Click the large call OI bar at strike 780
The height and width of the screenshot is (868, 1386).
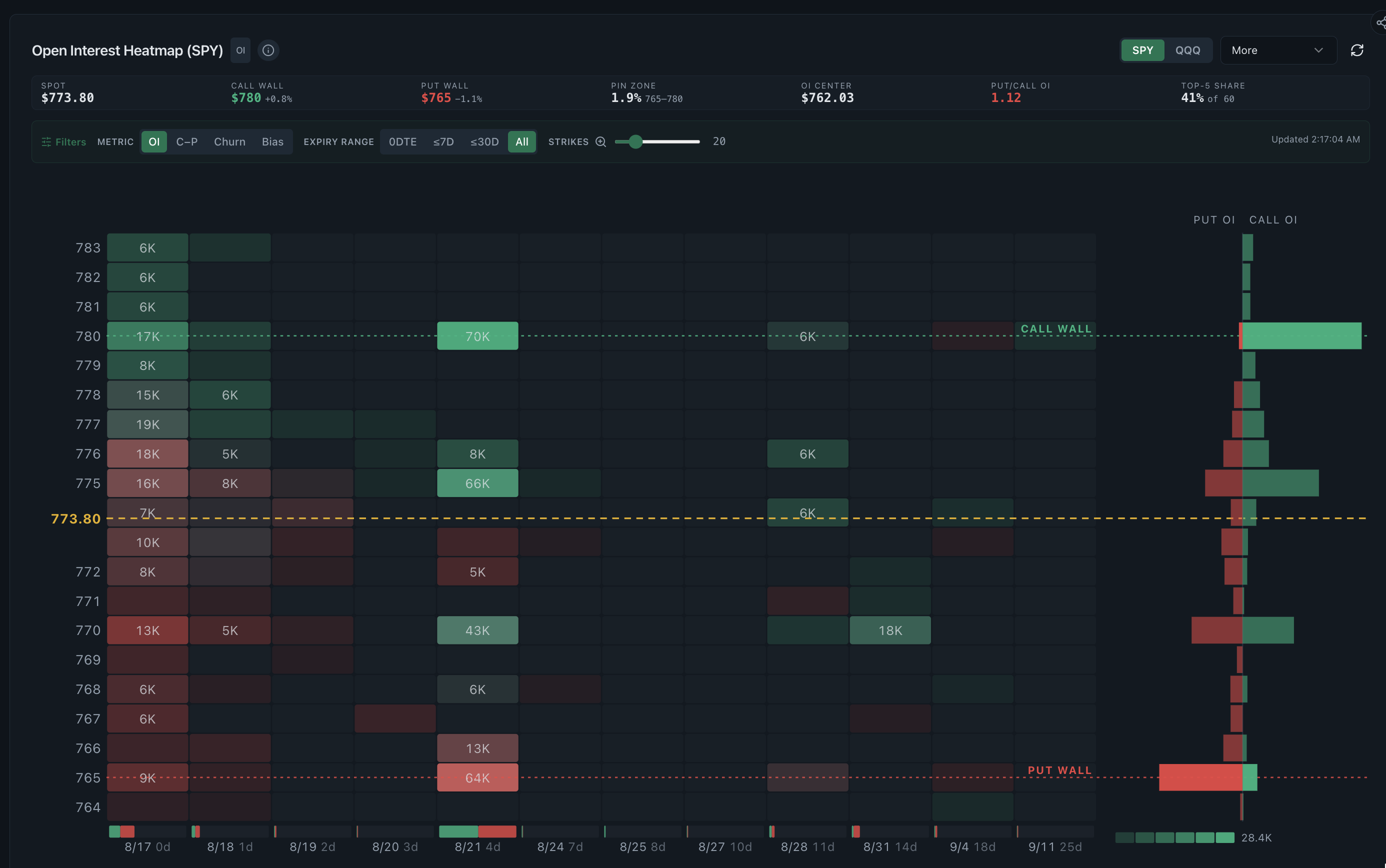pyautogui.click(x=1301, y=336)
